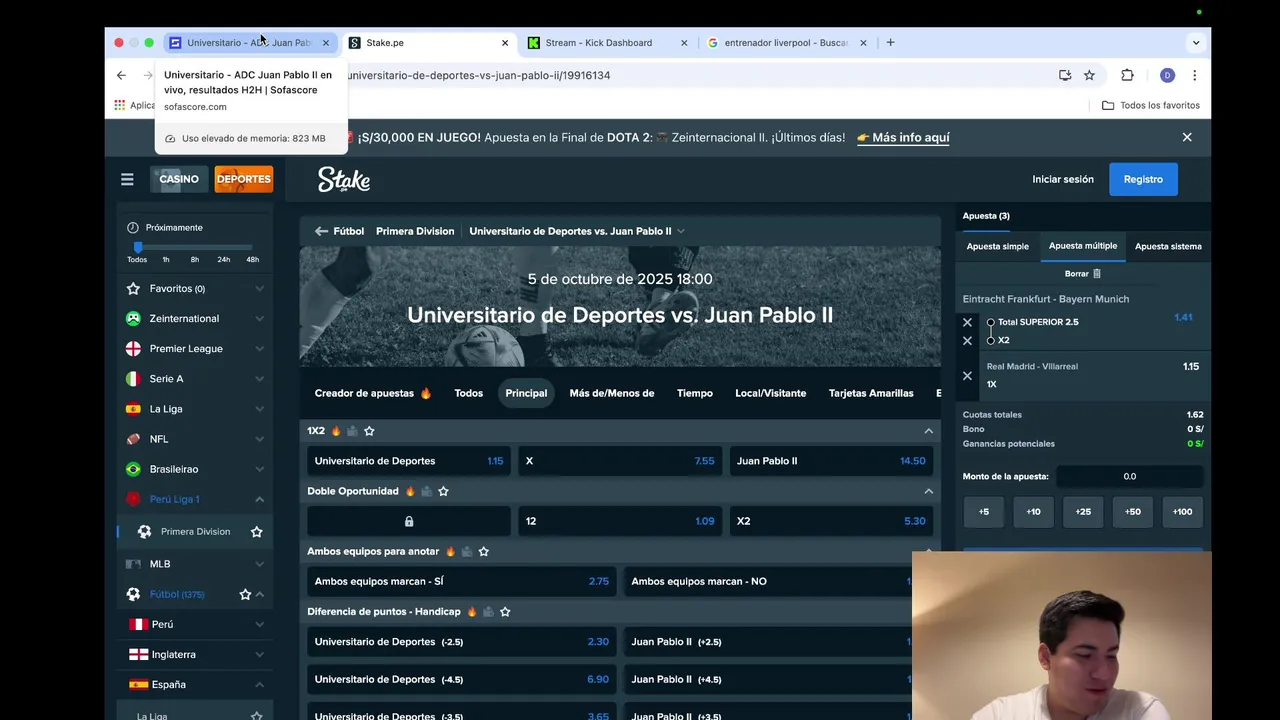Image resolution: width=1280 pixels, height=720 pixels.
Task: Star the Diferencia de puntos Handicap market
Action: pyautogui.click(x=505, y=611)
